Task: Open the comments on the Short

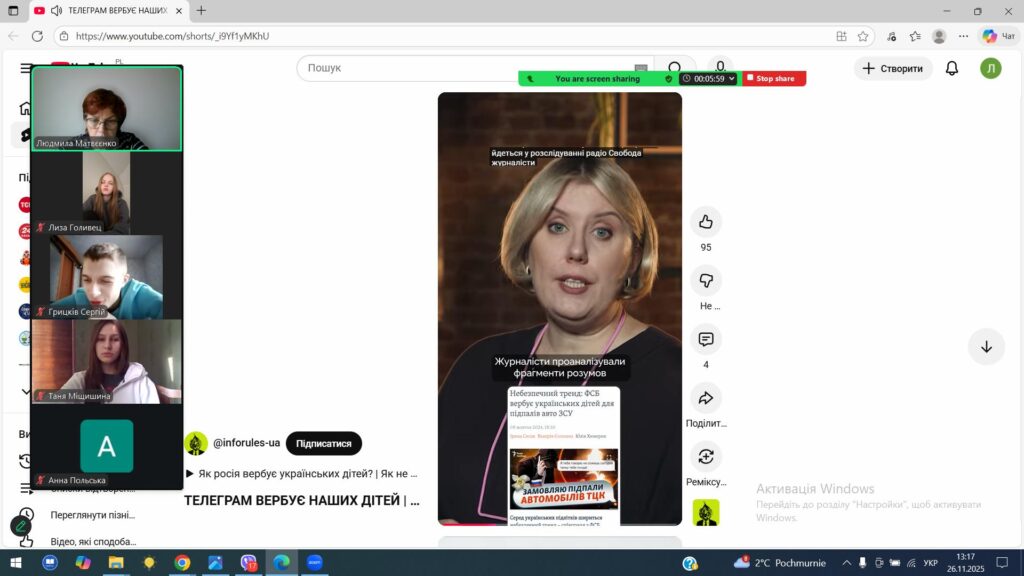Action: click(705, 340)
